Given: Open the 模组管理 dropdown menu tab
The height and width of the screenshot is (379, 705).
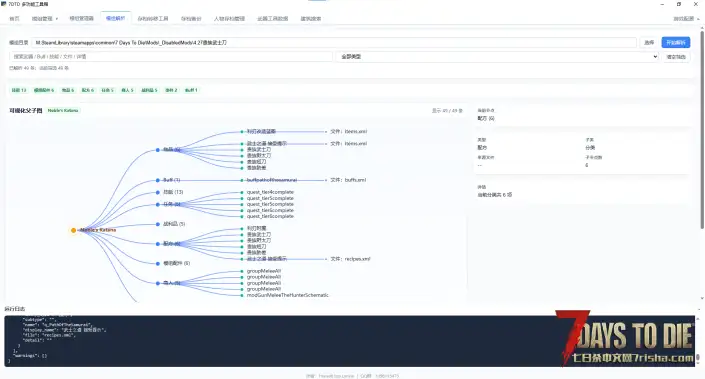Looking at the screenshot, I should (x=45, y=18).
